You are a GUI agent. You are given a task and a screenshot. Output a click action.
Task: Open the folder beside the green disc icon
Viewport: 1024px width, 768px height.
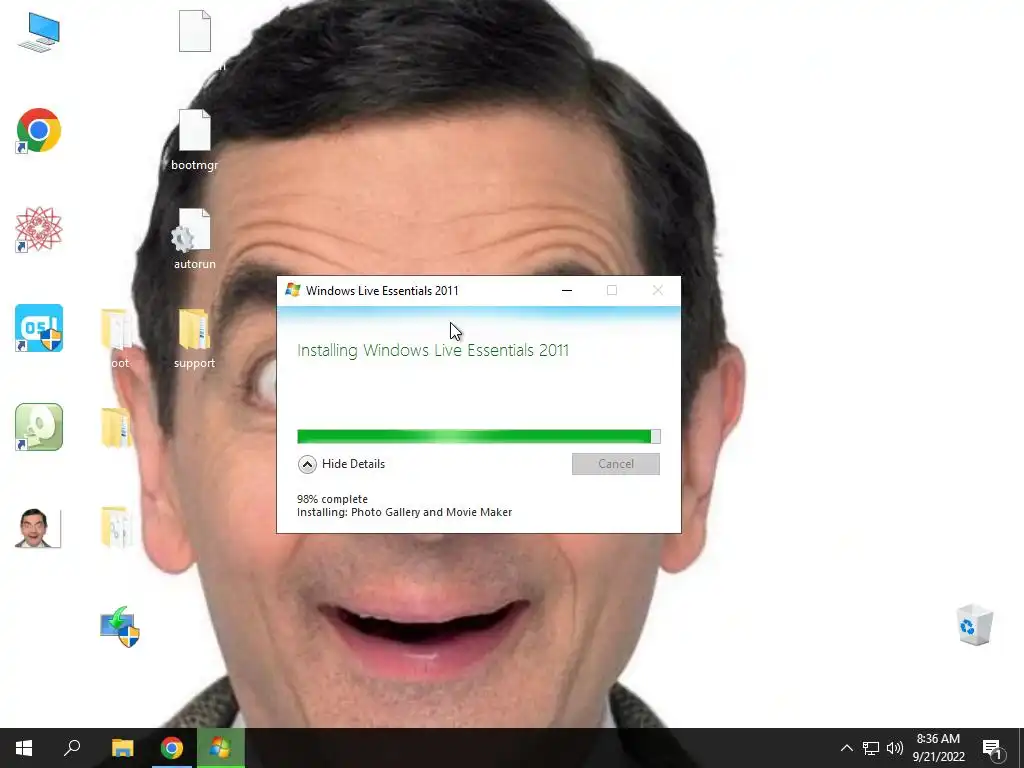coord(116,428)
